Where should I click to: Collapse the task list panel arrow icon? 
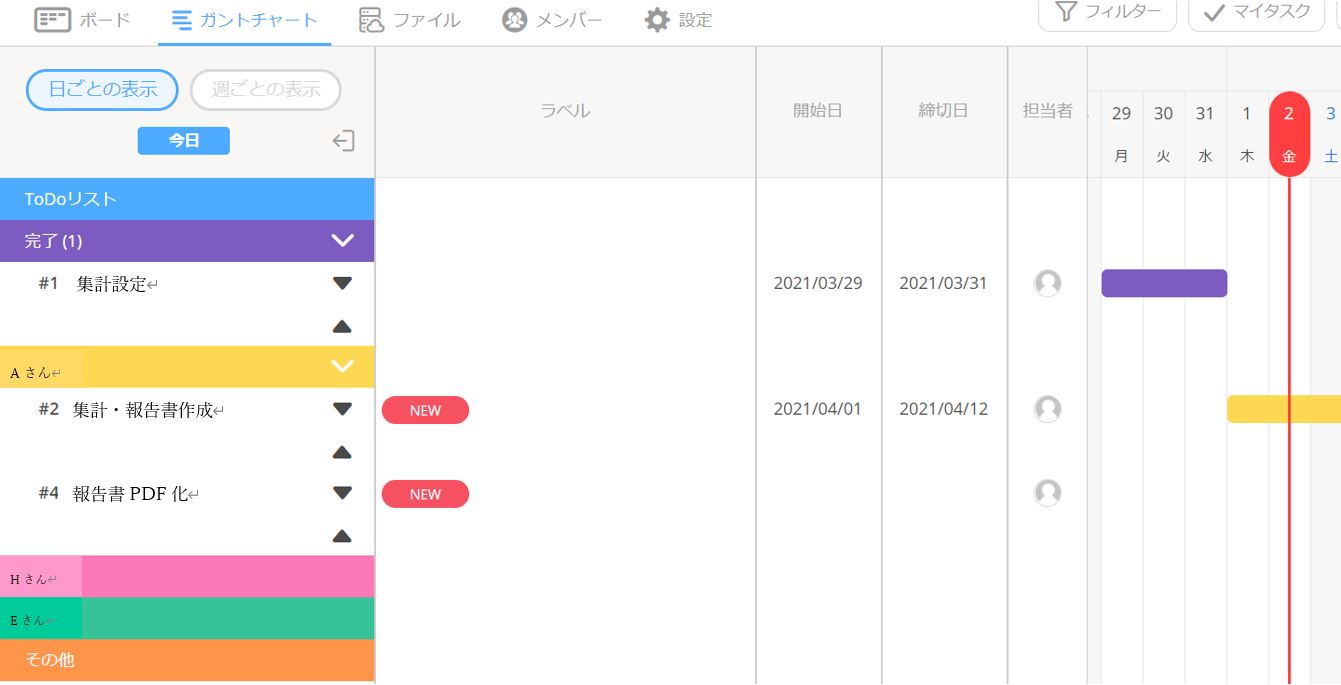click(x=343, y=141)
